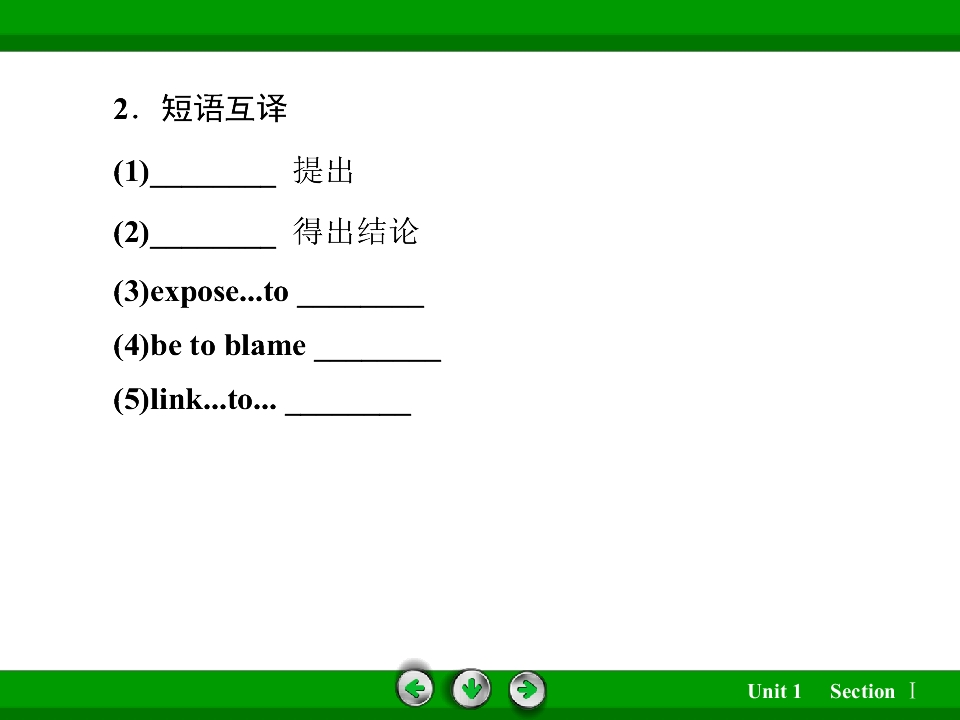Click the heading number 2
Screen dimensions: 960x720
[121, 109]
